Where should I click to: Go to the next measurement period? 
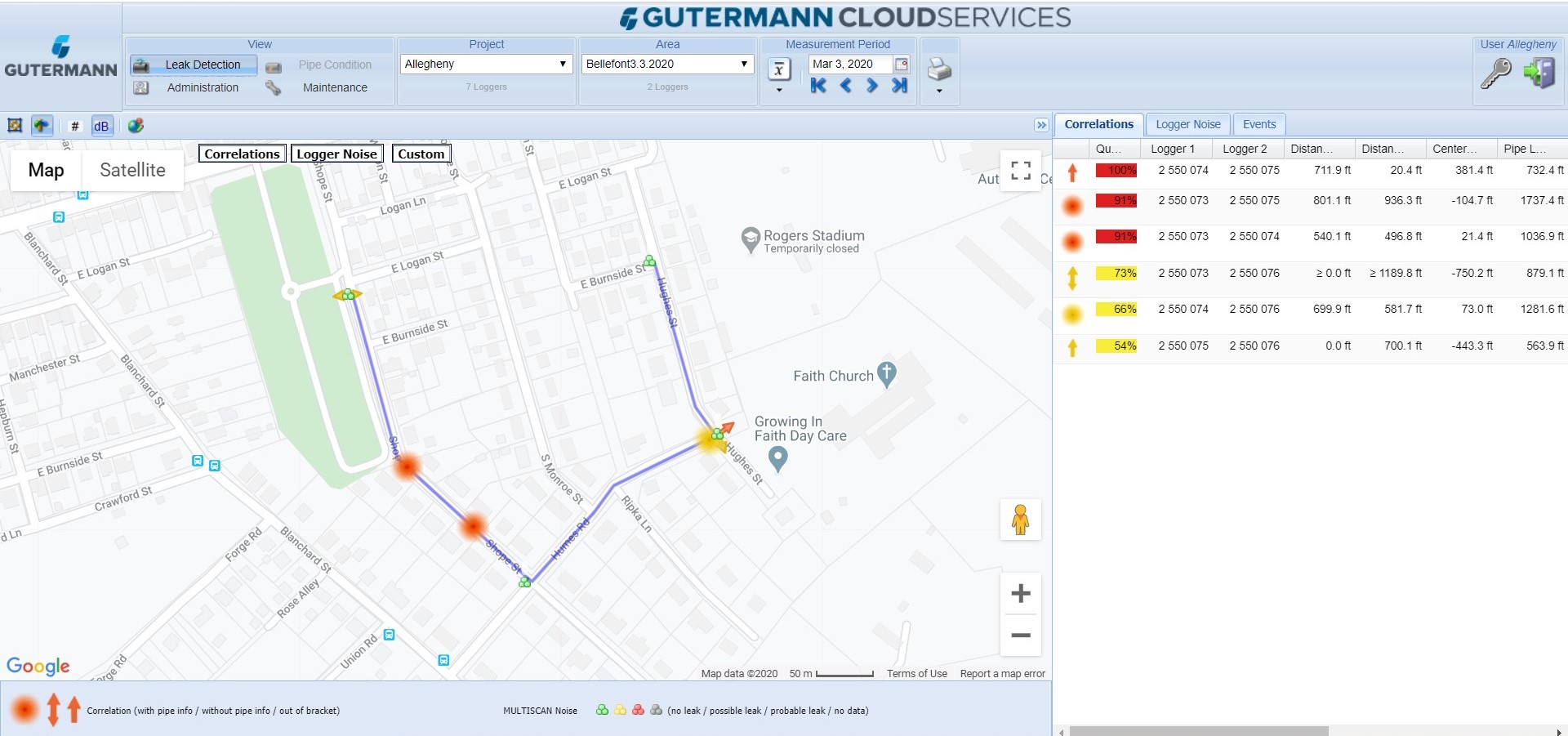coord(872,85)
